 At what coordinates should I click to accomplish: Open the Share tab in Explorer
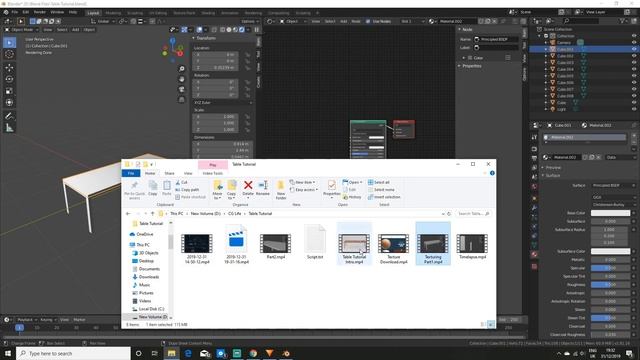[x=169, y=173]
